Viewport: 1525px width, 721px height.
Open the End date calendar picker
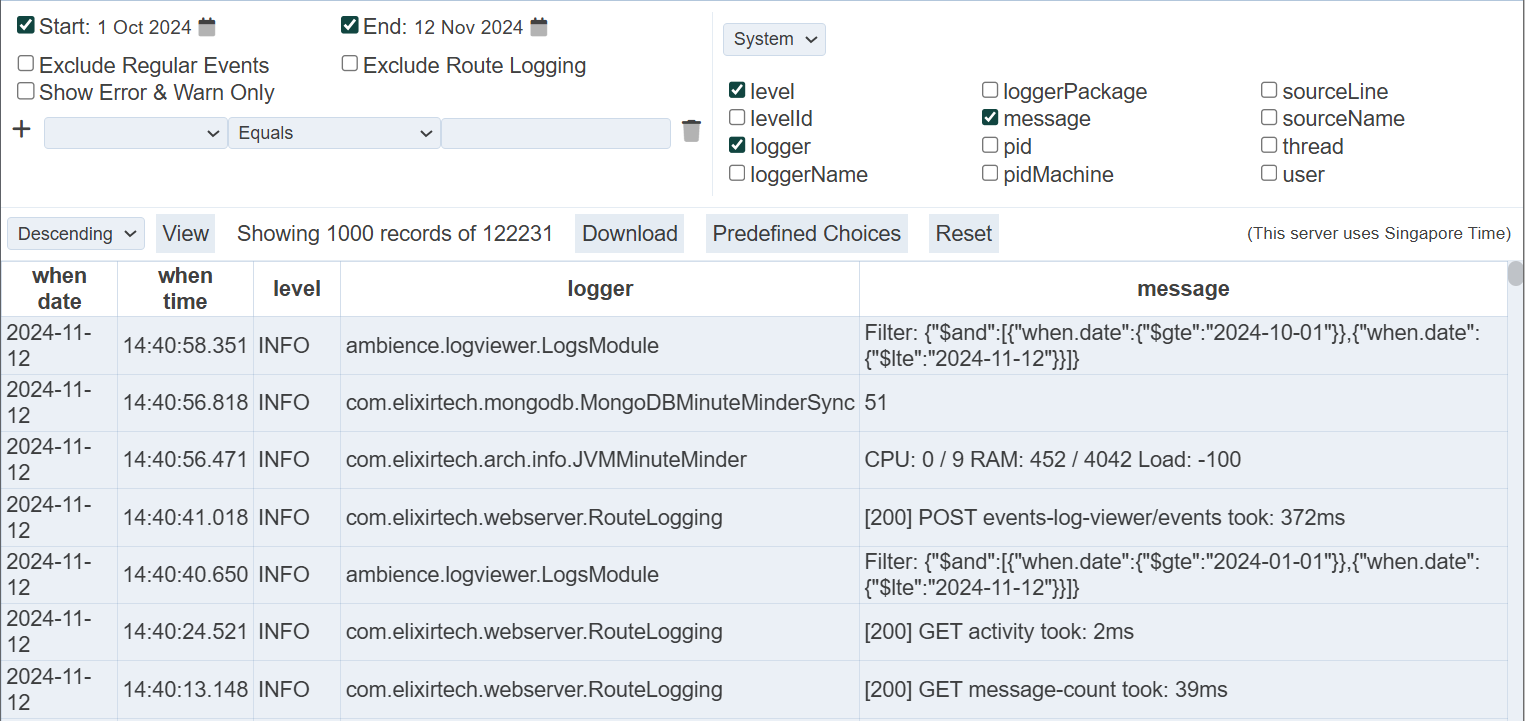coord(538,27)
